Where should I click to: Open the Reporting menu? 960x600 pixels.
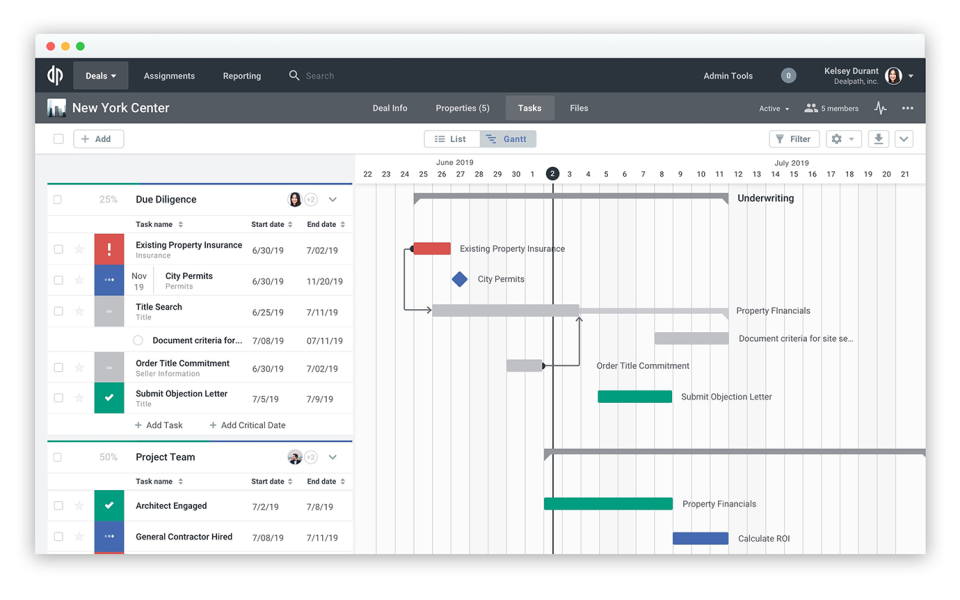point(242,76)
